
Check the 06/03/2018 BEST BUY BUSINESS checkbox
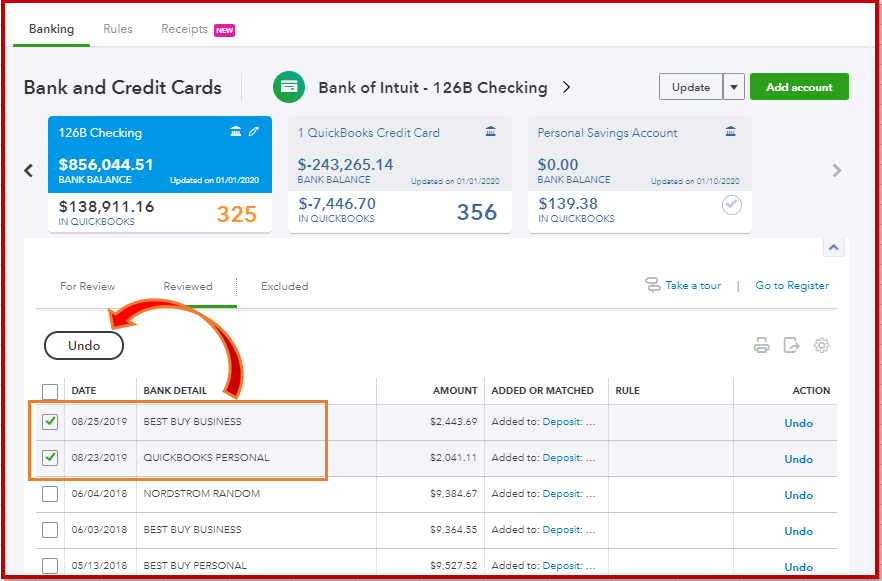(50, 530)
